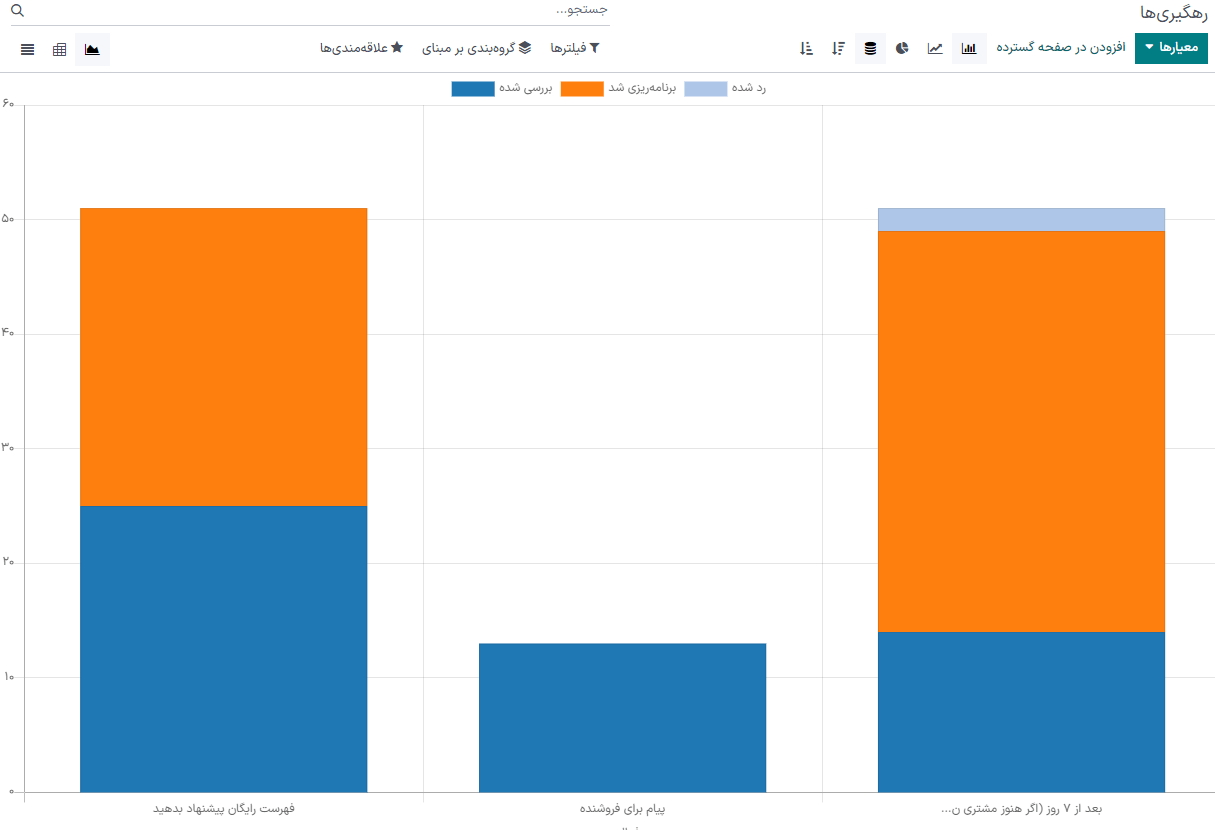This screenshot has width=1215, height=830.
Task: Switch to line chart mode
Action: tap(935, 48)
